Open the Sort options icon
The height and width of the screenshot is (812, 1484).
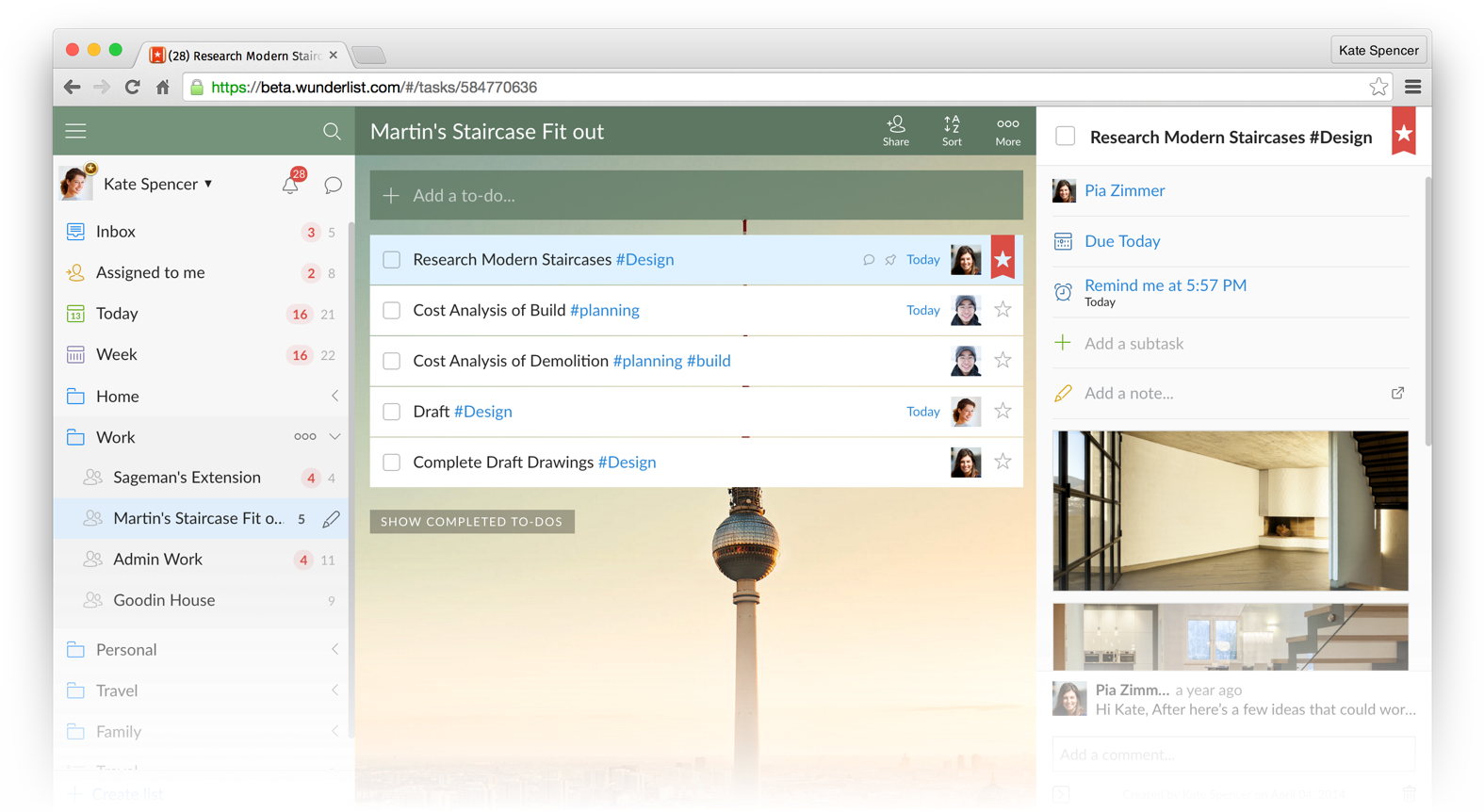point(952,131)
